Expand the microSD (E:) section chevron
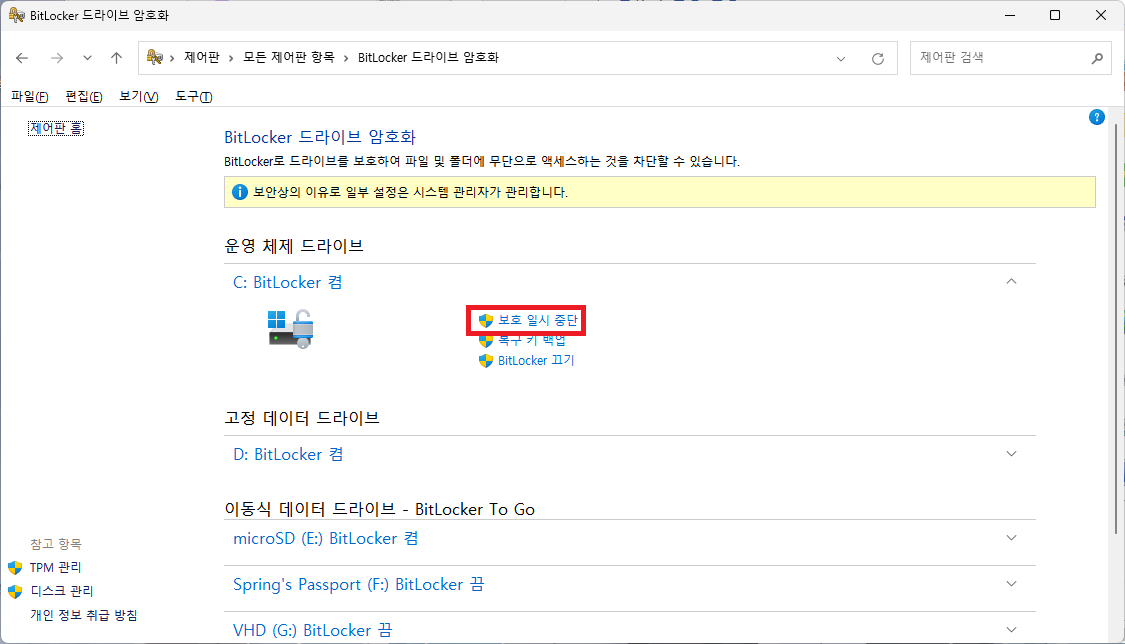The image size is (1125, 644). 1011,538
